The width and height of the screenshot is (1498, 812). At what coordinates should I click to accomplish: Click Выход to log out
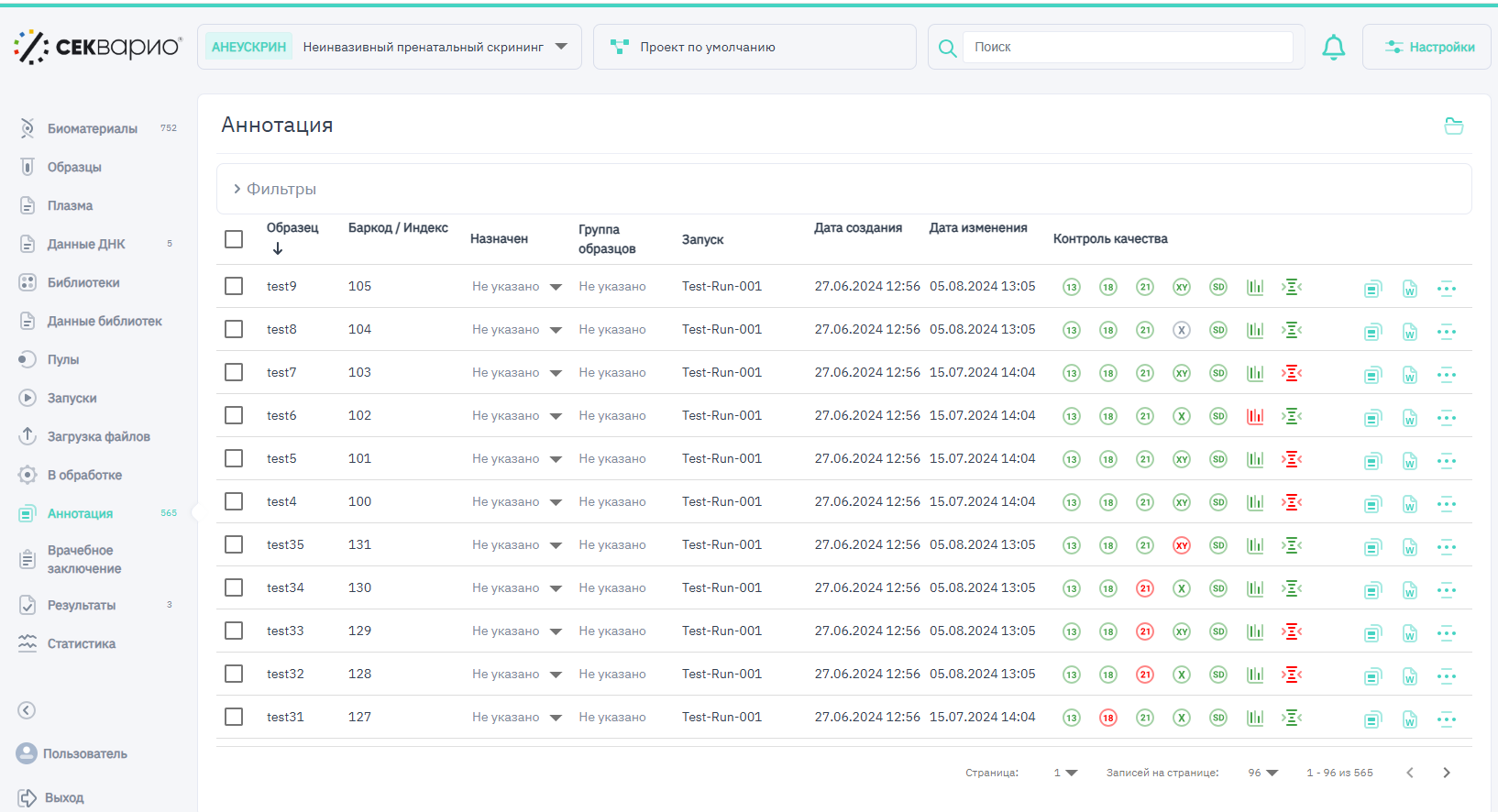point(63,798)
